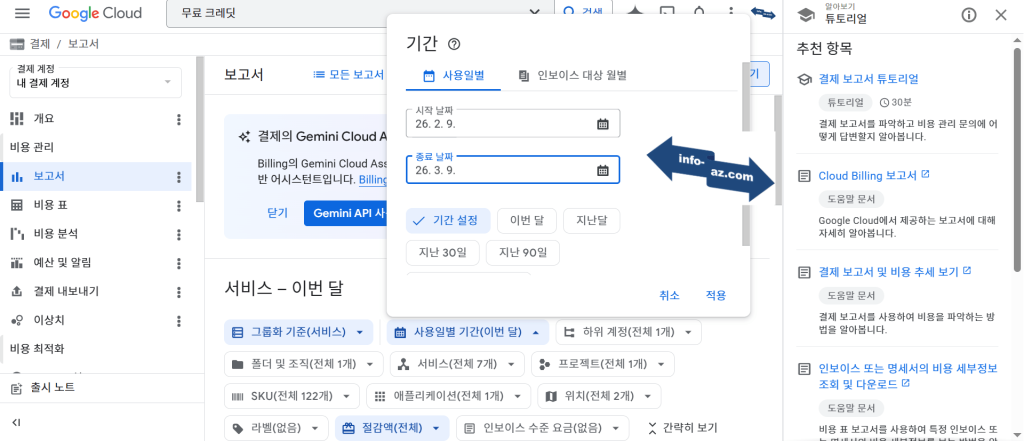Open more options for 비용 분석

click(179, 235)
